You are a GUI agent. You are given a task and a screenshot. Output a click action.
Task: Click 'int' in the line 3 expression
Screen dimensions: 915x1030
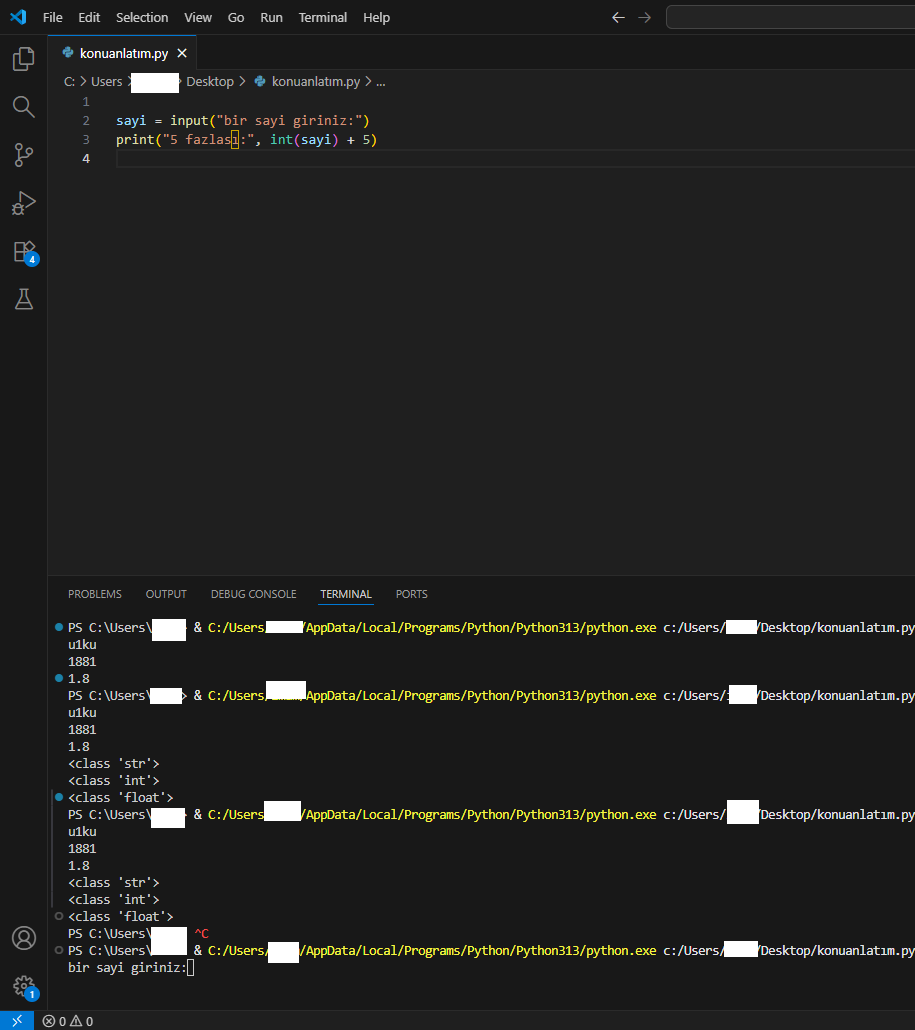tap(282, 140)
